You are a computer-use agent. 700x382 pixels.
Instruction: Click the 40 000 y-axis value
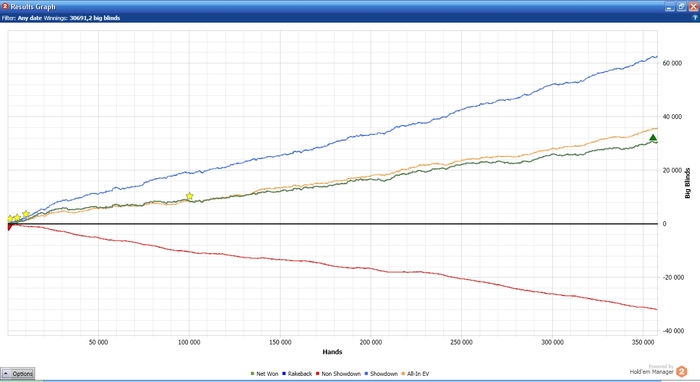(672, 117)
